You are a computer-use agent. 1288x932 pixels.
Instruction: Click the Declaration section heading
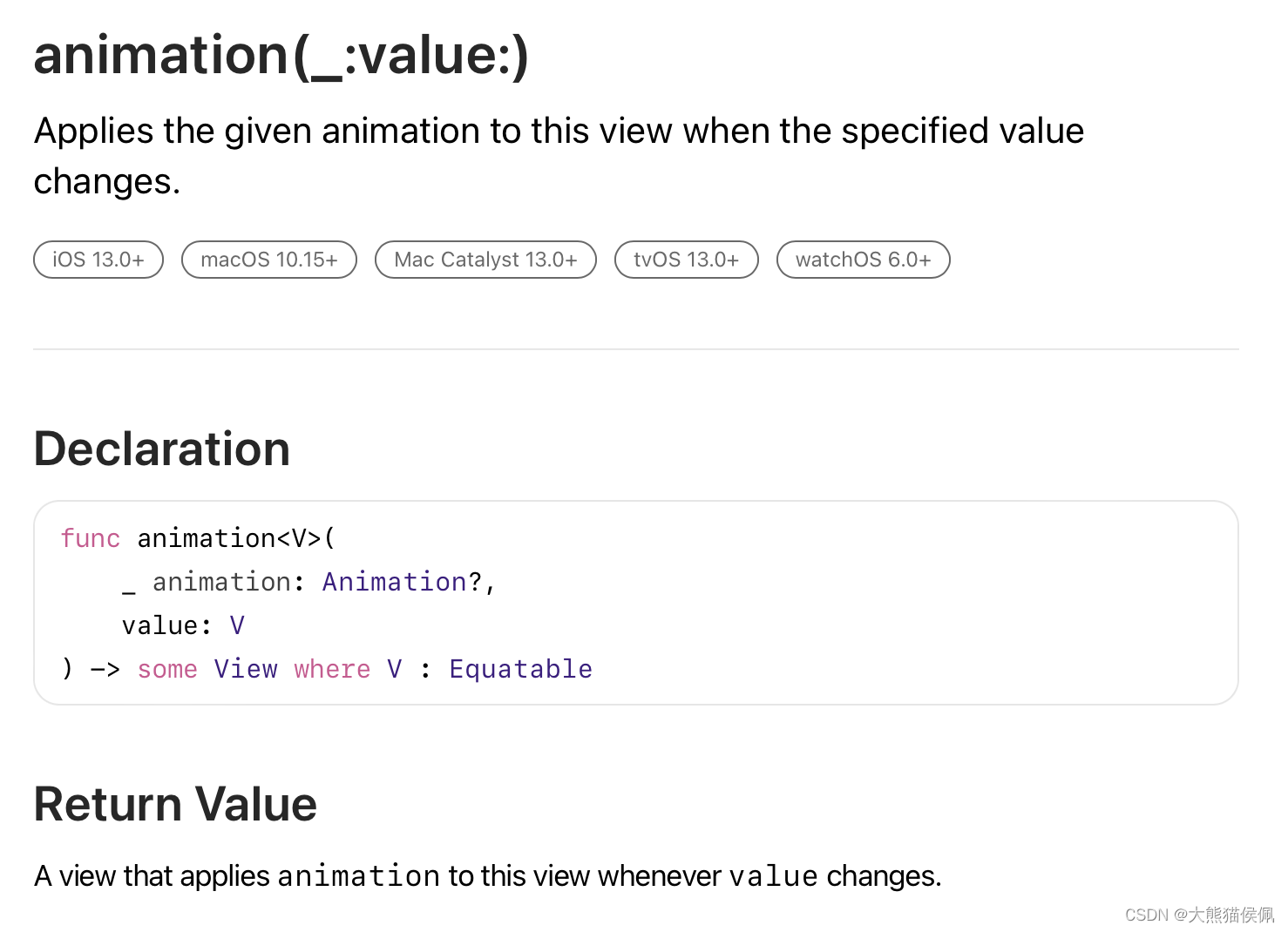[x=162, y=449]
